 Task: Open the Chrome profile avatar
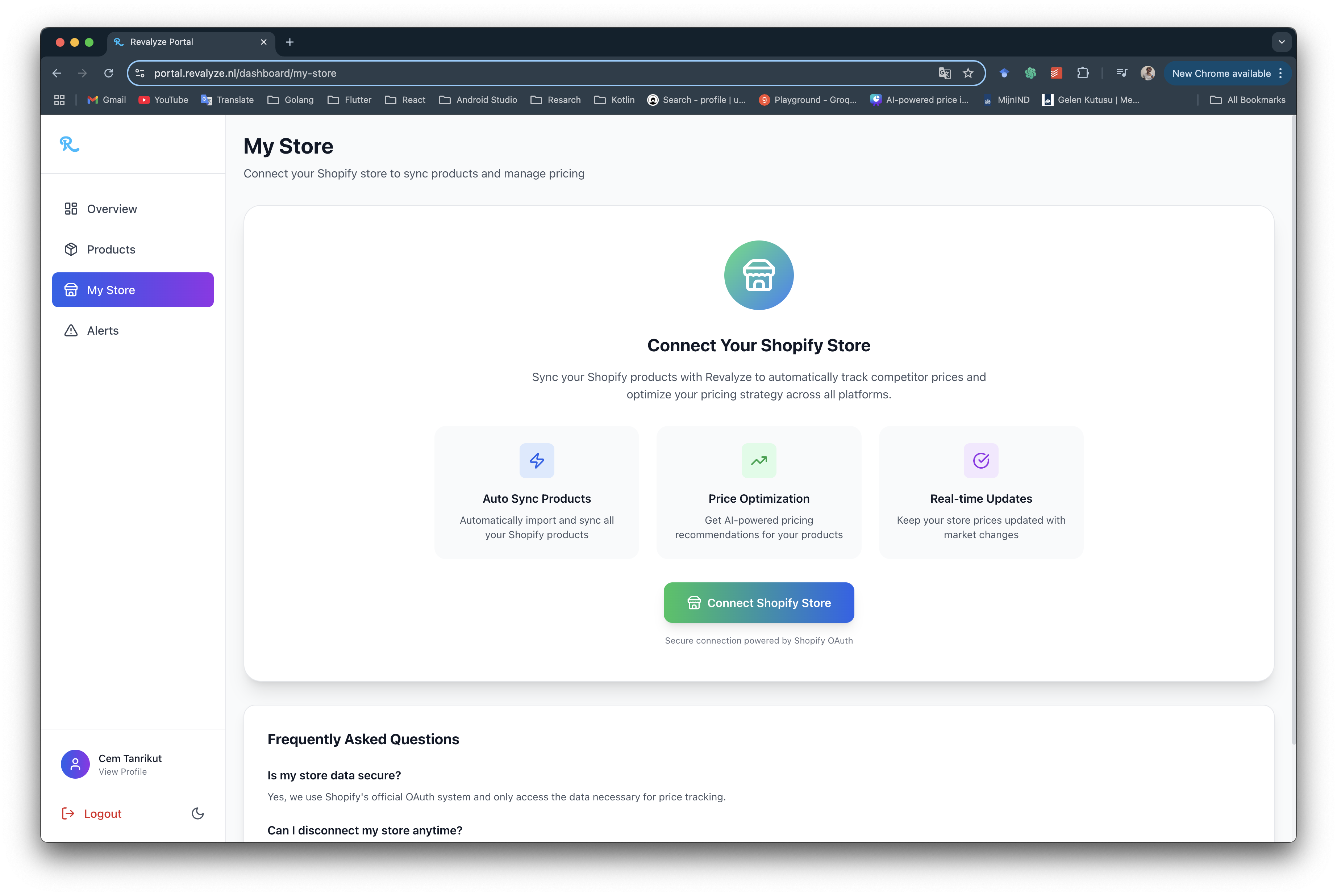pyautogui.click(x=1147, y=73)
